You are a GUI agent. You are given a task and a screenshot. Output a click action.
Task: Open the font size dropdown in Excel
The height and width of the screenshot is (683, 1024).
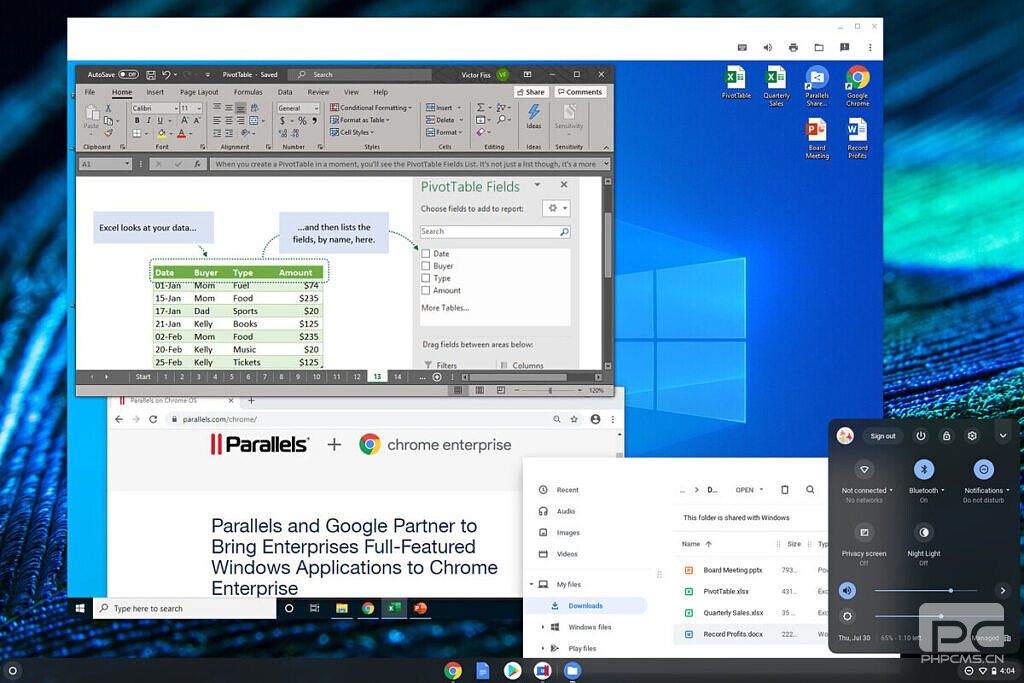pyautogui.click(x=199, y=108)
